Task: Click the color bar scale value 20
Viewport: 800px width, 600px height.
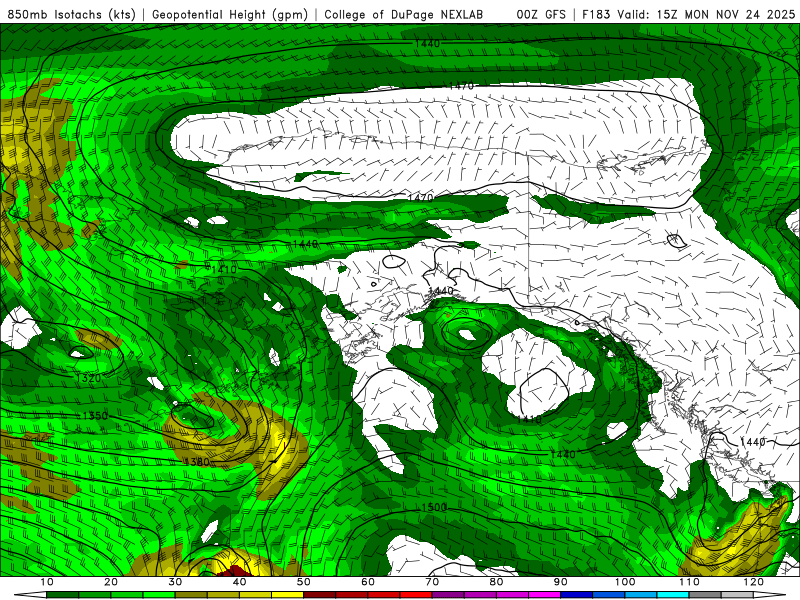Action: click(x=111, y=582)
